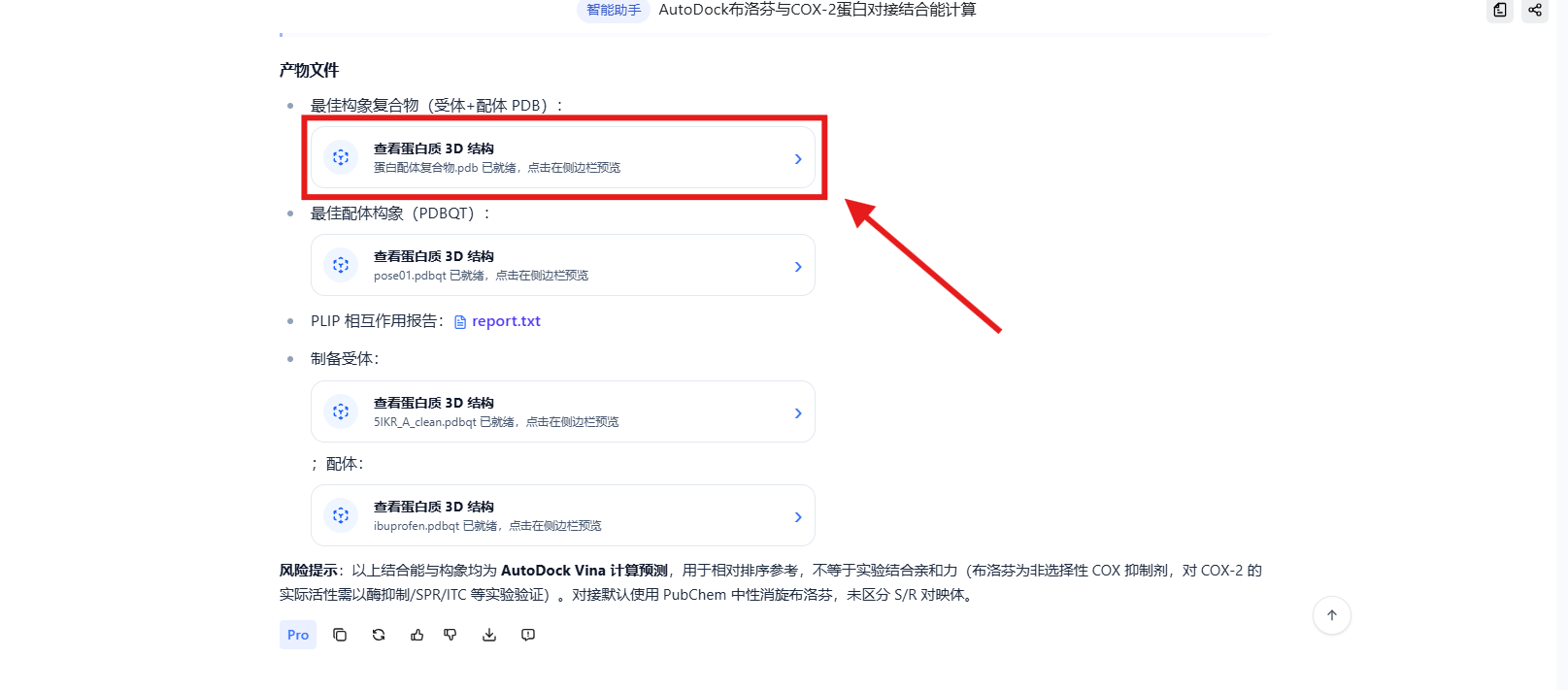
Task: Click the 产物文件 heading
Action: pyautogui.click(x=309, y=70)
